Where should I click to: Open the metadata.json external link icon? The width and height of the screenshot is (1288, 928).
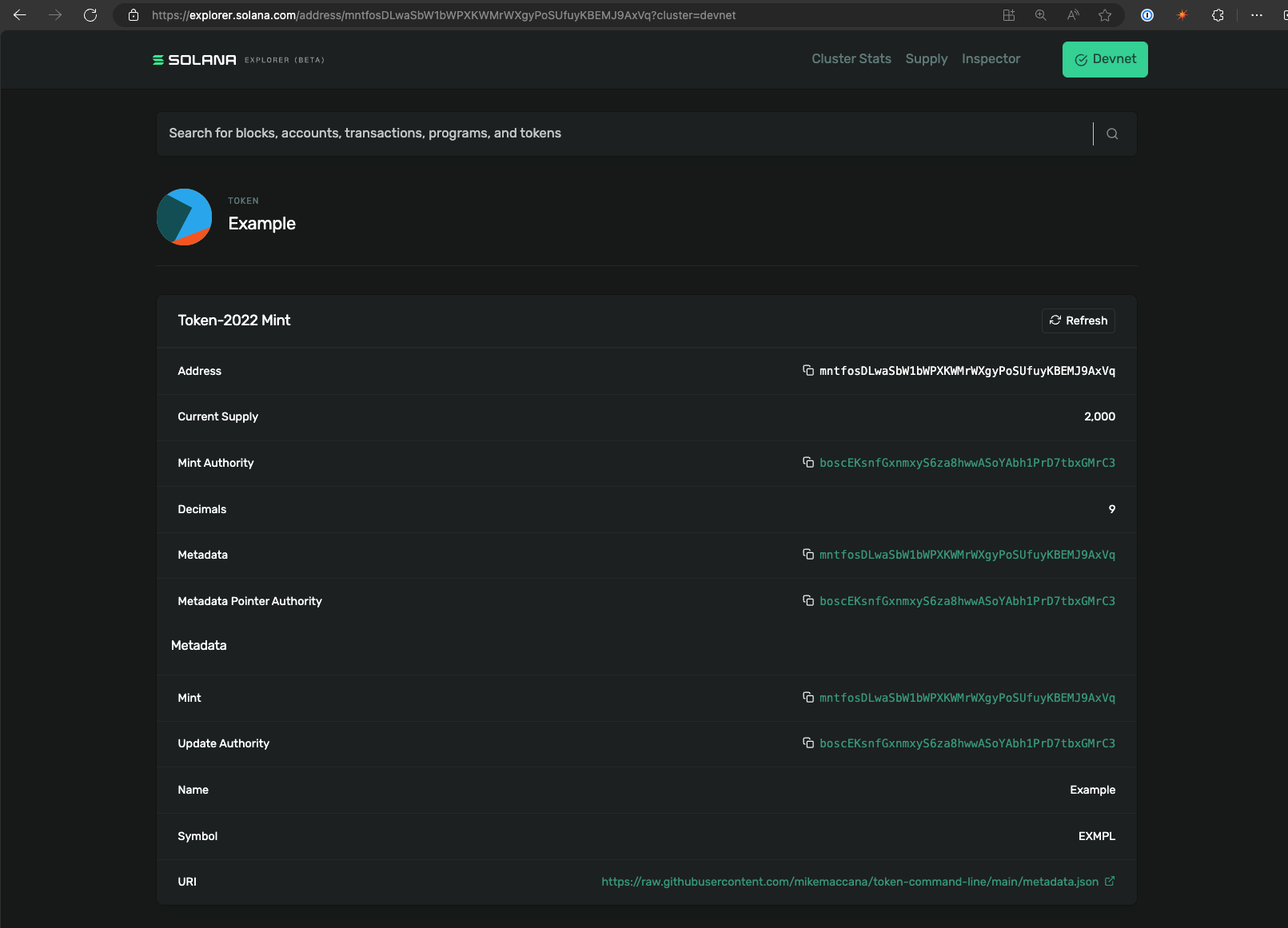1110,881
